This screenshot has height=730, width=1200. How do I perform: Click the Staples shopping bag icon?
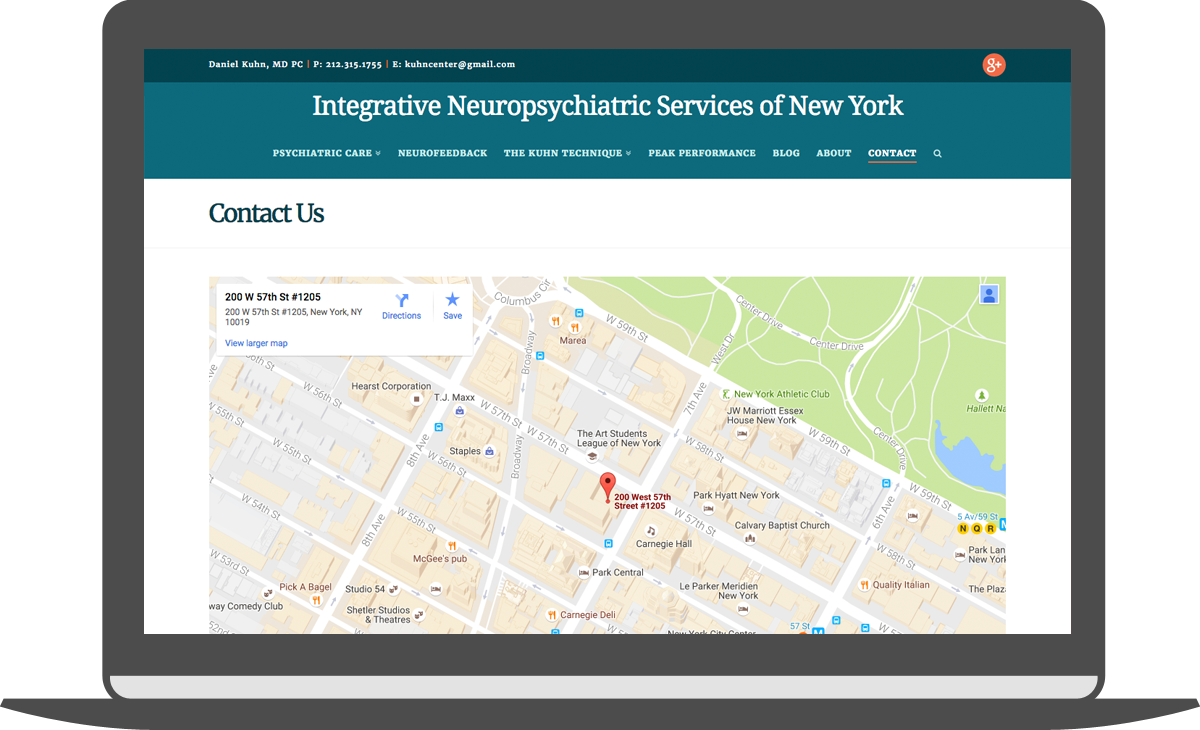(489, 452)
